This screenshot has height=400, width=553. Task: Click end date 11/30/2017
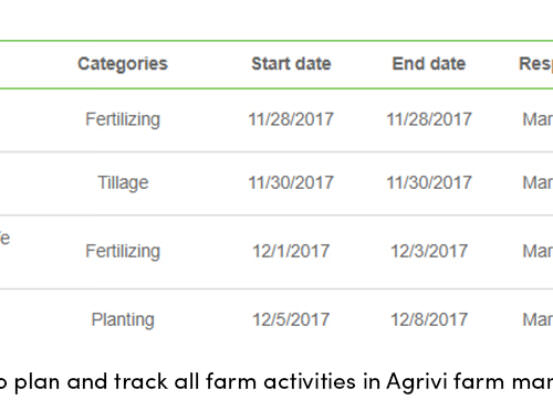coord(429,183)
